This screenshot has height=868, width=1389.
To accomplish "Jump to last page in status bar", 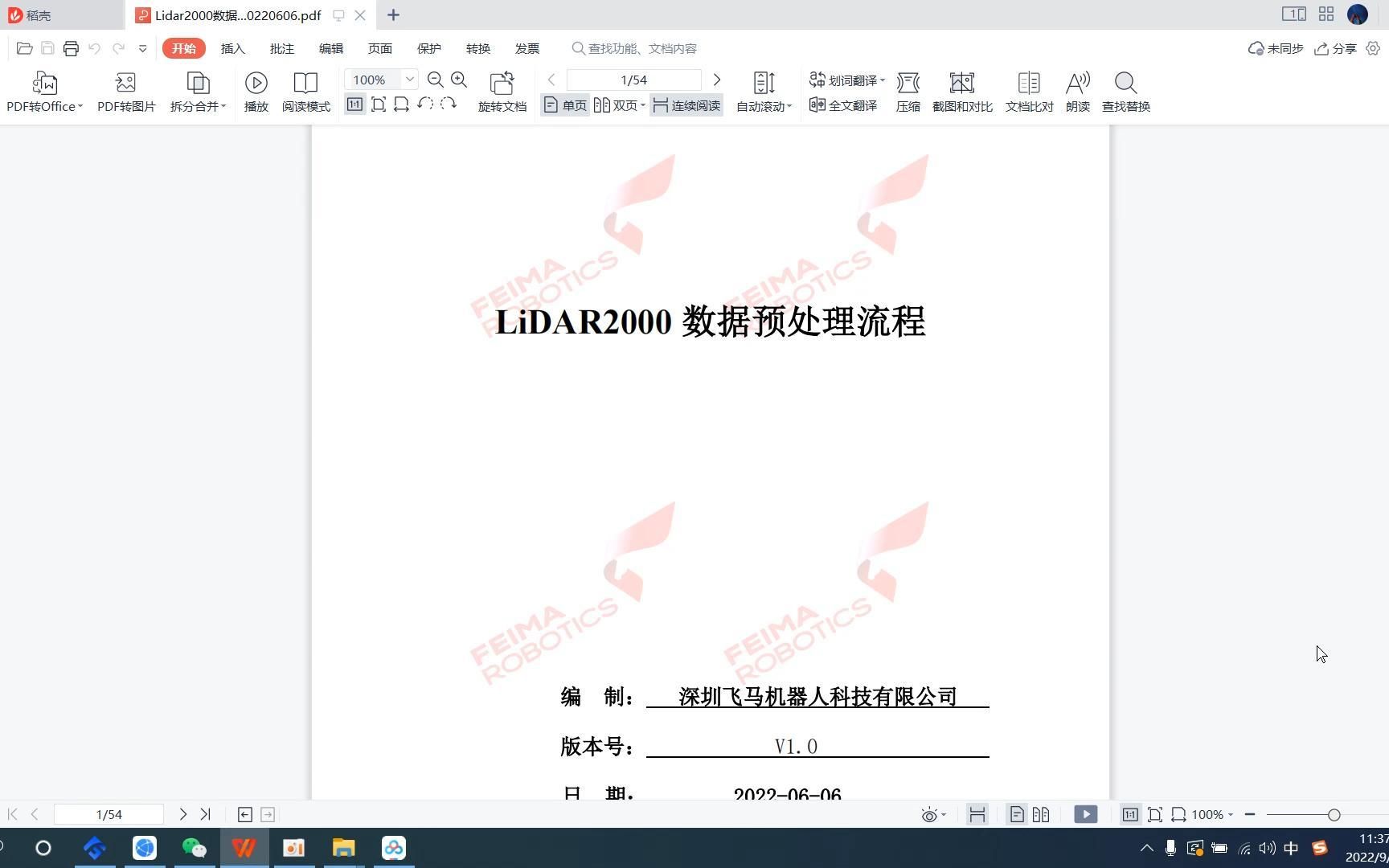I will [x=206, y=814].
